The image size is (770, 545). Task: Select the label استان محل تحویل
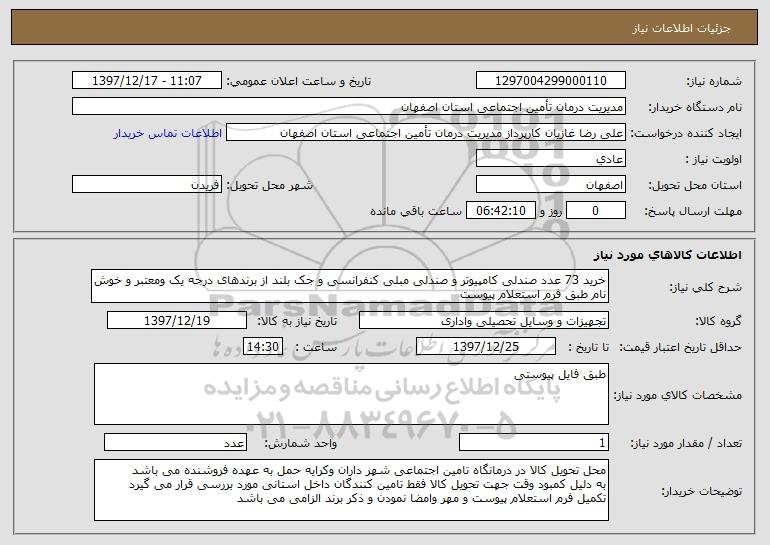(x=695, y=185)
